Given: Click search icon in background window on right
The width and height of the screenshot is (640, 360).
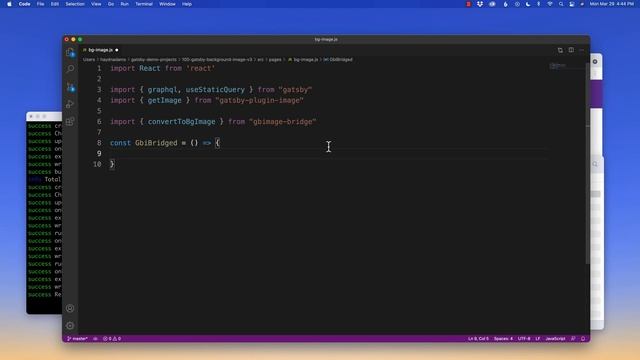Looking at the screenshot, I should click(x=595, y=164).
